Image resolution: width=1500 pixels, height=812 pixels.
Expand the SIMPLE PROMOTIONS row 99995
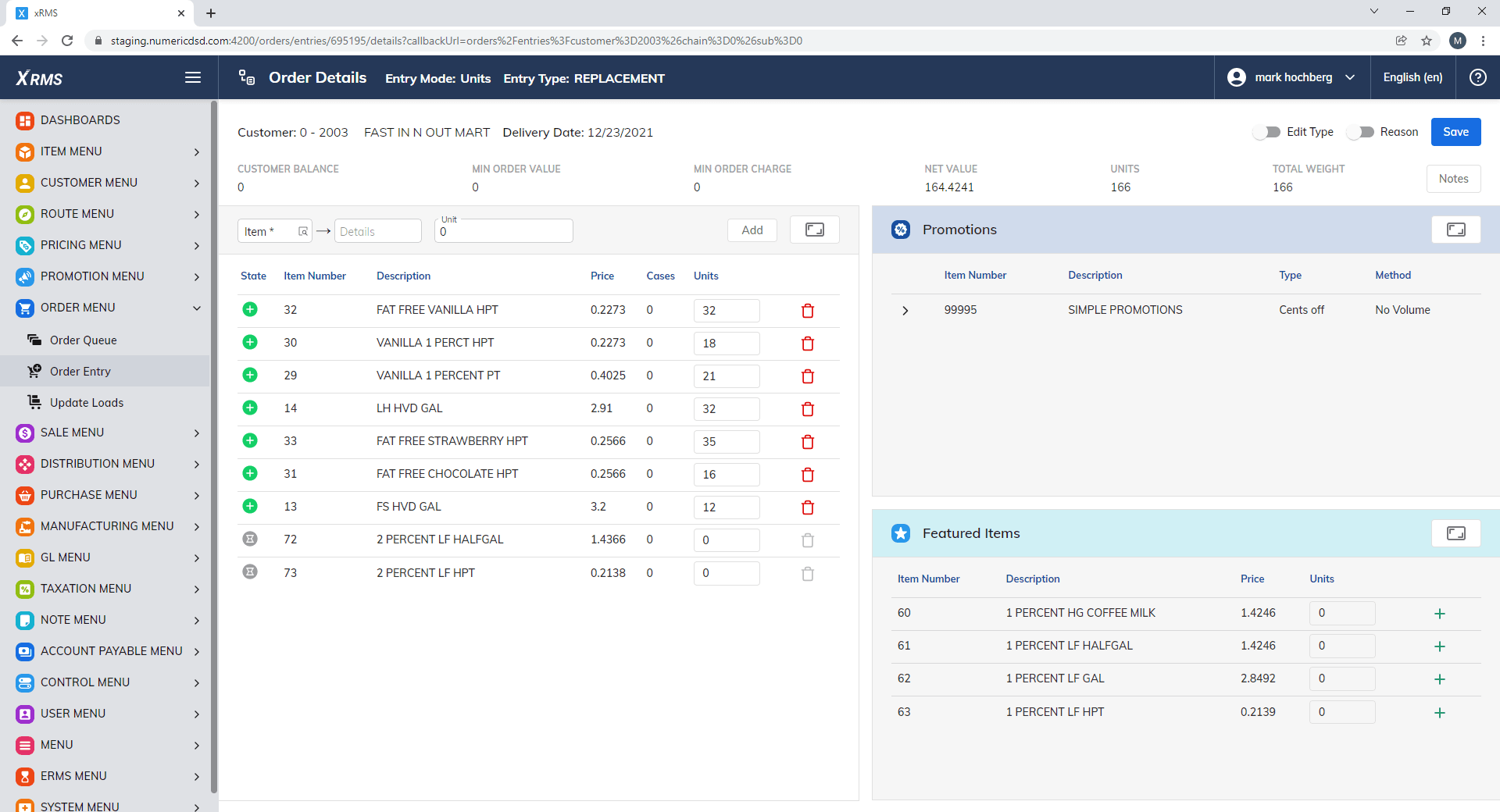click(905, 310)
